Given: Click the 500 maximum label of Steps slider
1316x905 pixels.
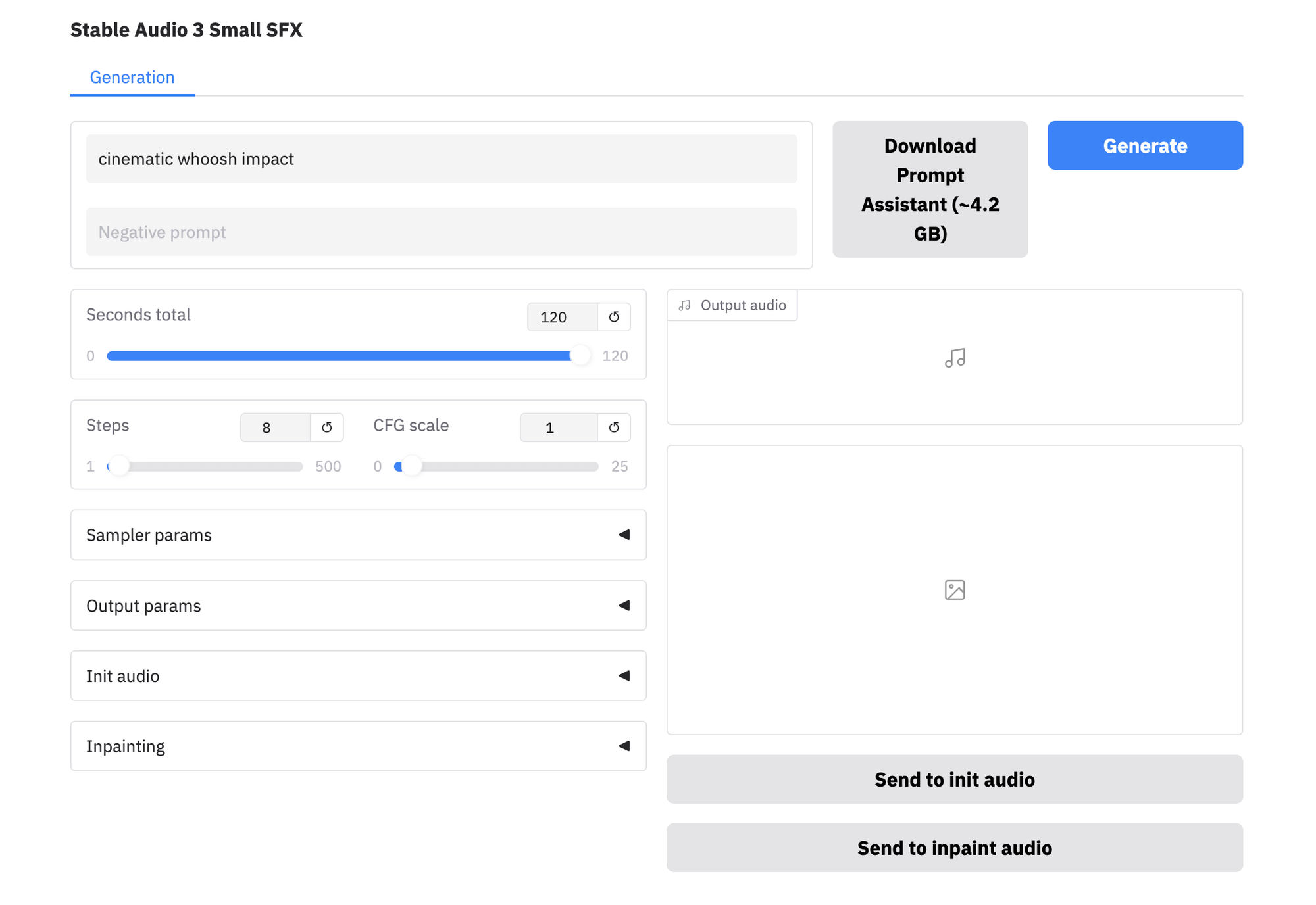Looking at the screenshot, I should 328,466.
